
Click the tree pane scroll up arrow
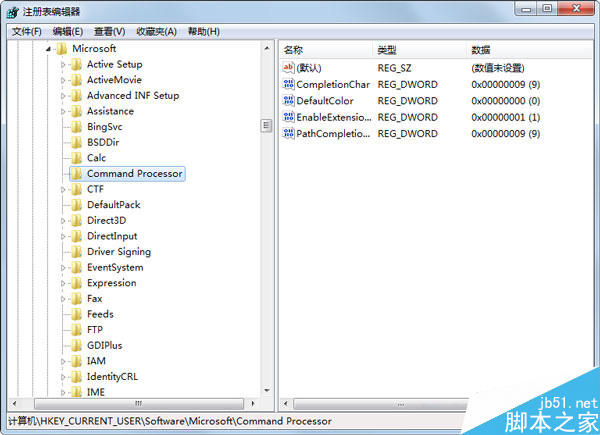[x=267, y=48]
